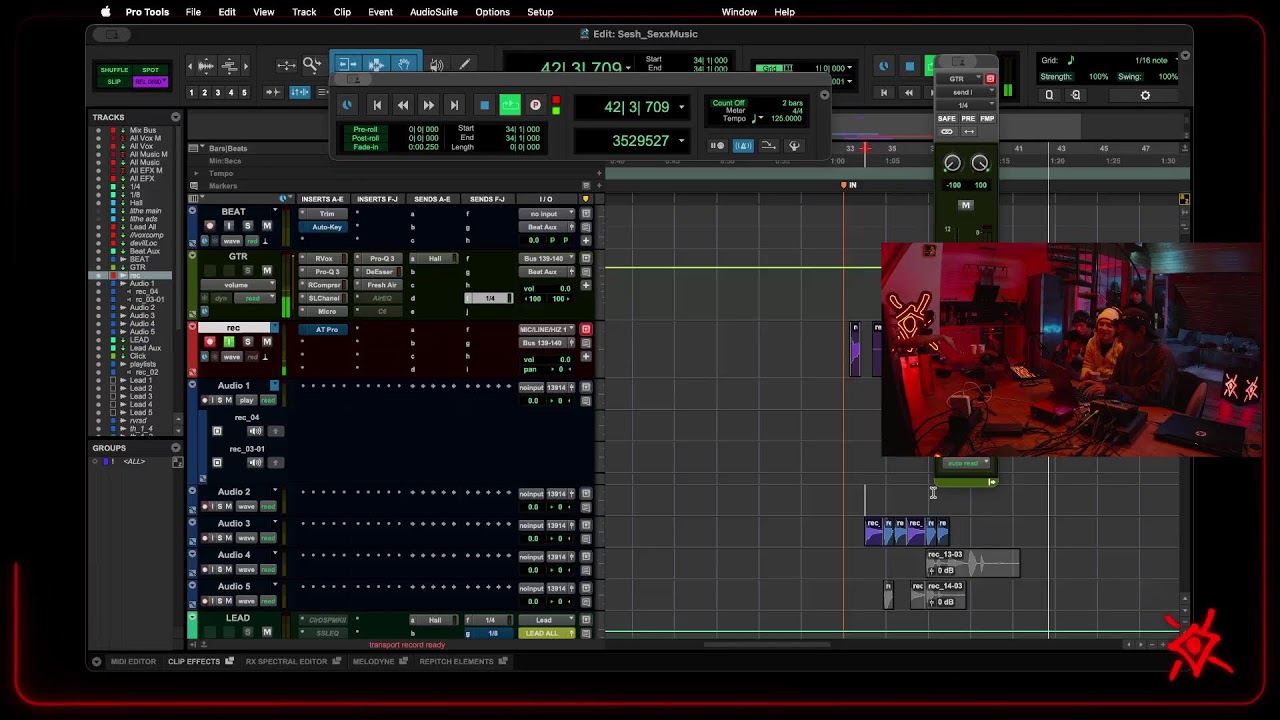The image size is (1280, 720).
Task: Mute the BEAT track
Action: (x=267, y=226)
